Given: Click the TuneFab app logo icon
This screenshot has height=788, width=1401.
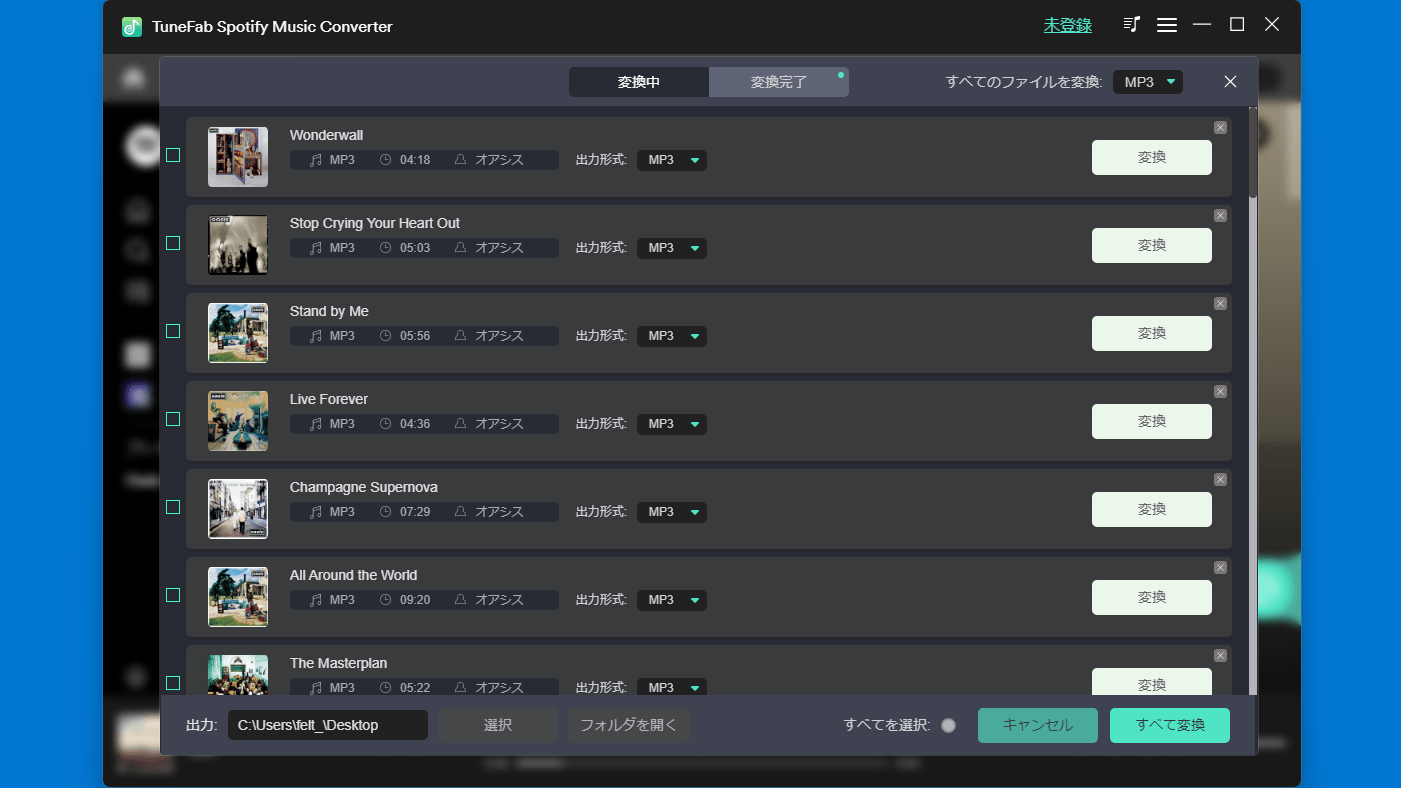Looking at the screenshot, I should click(x=132, y=27).
